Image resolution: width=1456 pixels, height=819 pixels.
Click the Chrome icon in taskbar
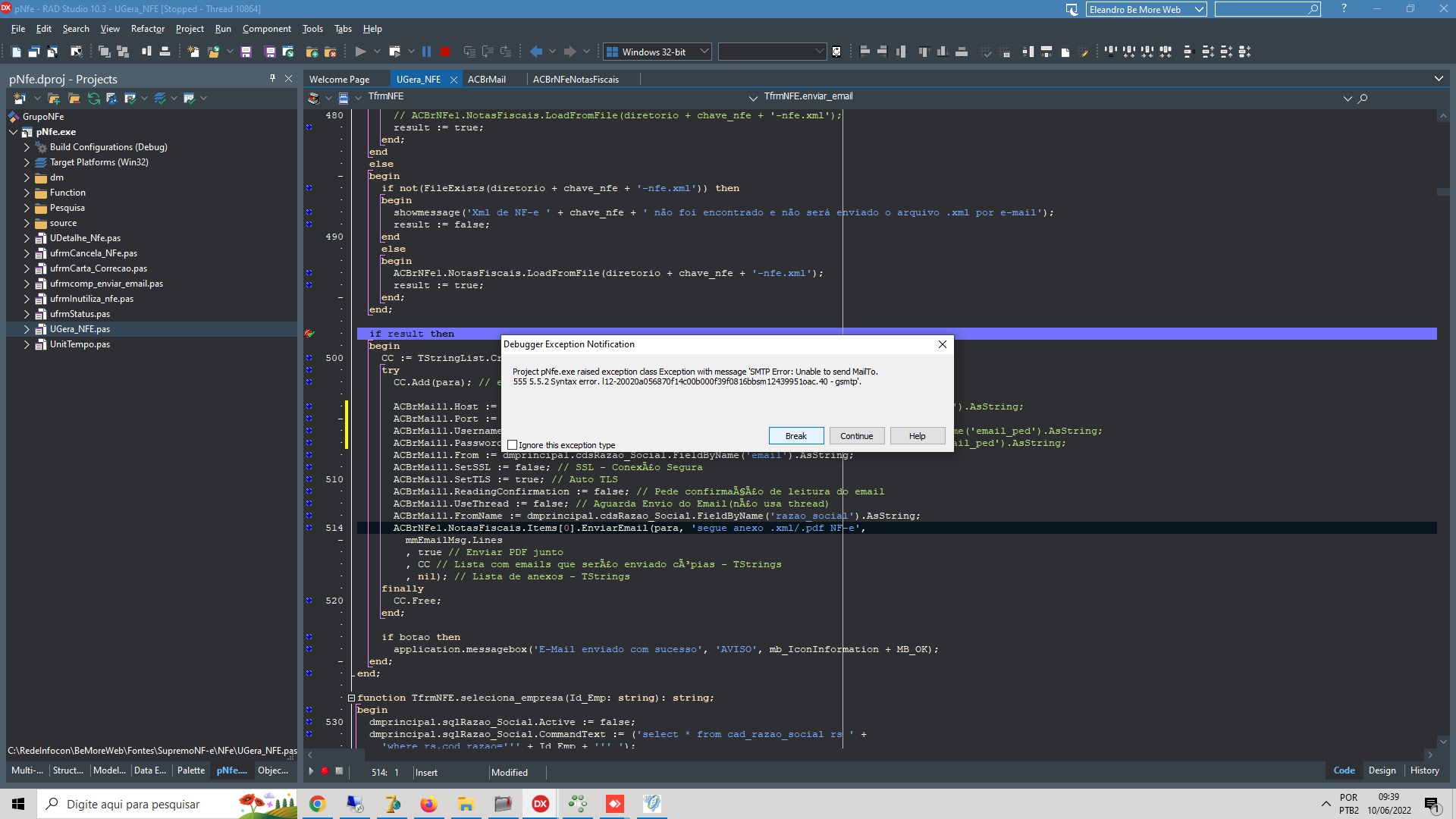(318, 804)
